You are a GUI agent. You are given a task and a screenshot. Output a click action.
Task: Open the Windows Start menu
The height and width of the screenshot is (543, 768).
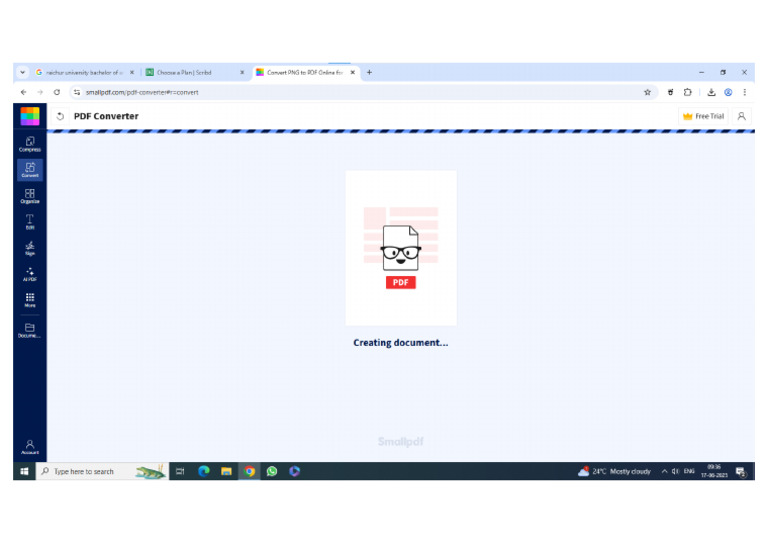pyautogui.click(x=24, y=471)
